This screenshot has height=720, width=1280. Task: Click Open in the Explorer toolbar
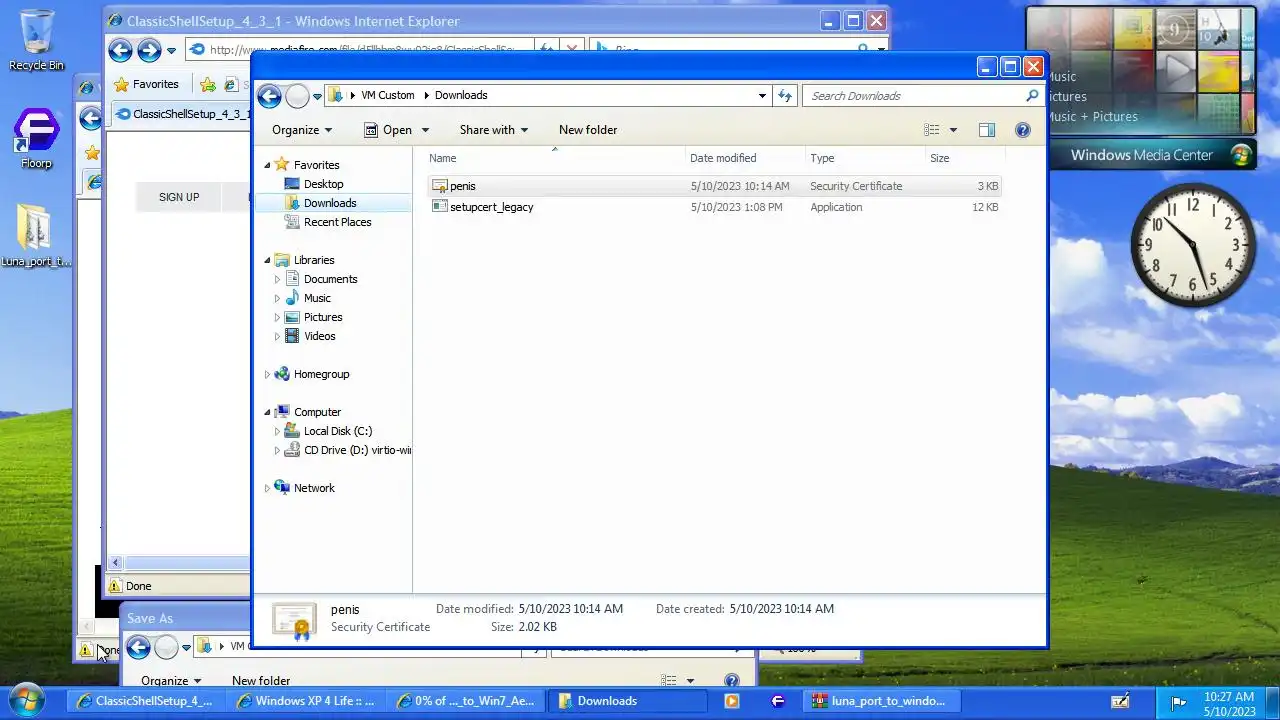388,130
